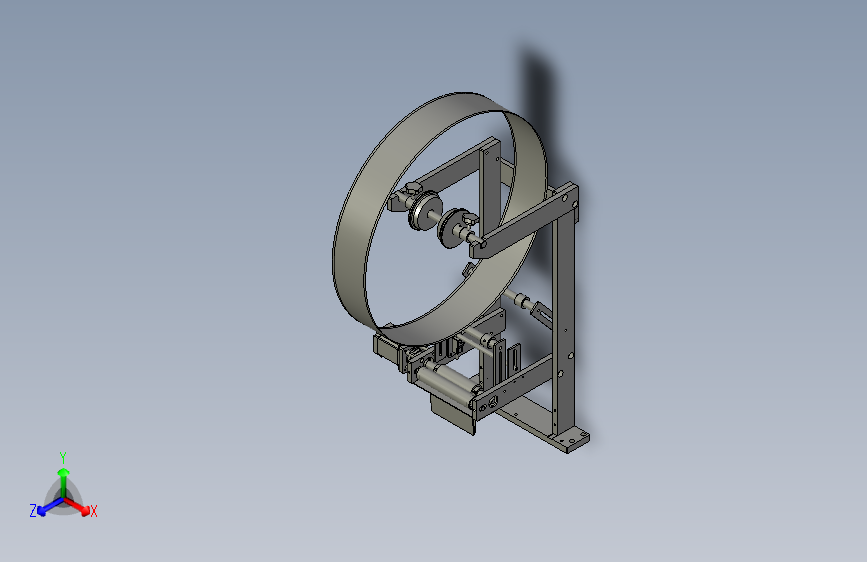
Task: Select the base foot plate with holes
Action: click(570, 441)
